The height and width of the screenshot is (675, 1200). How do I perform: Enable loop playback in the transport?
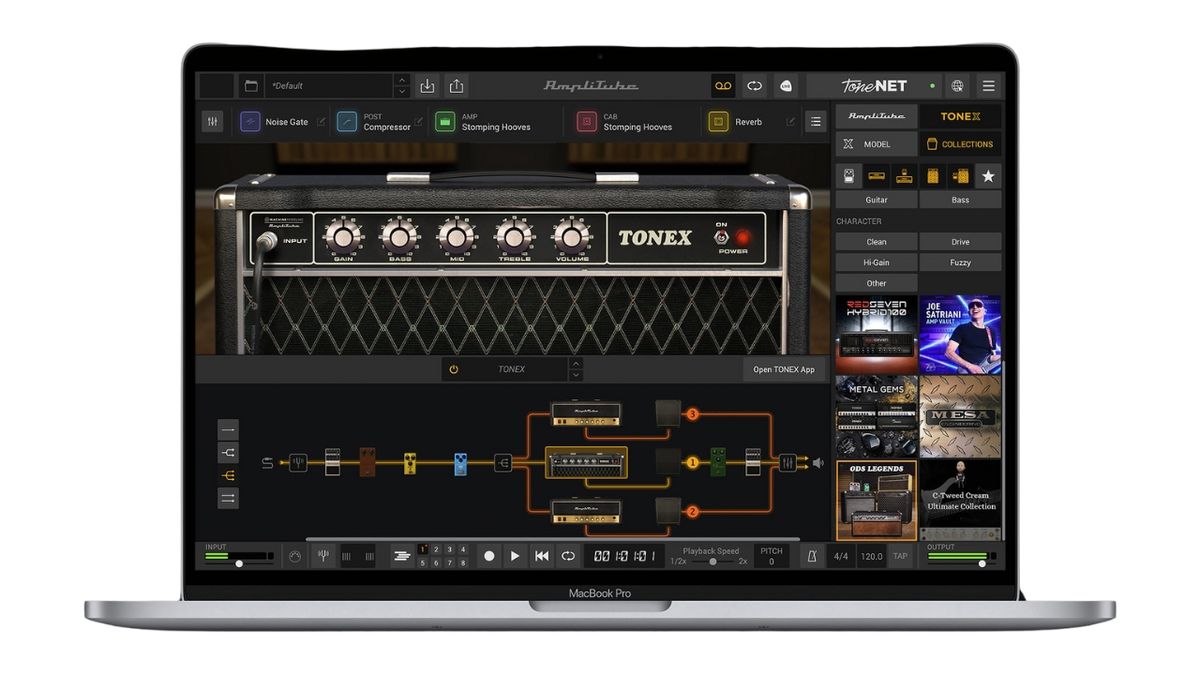(567, 555)
